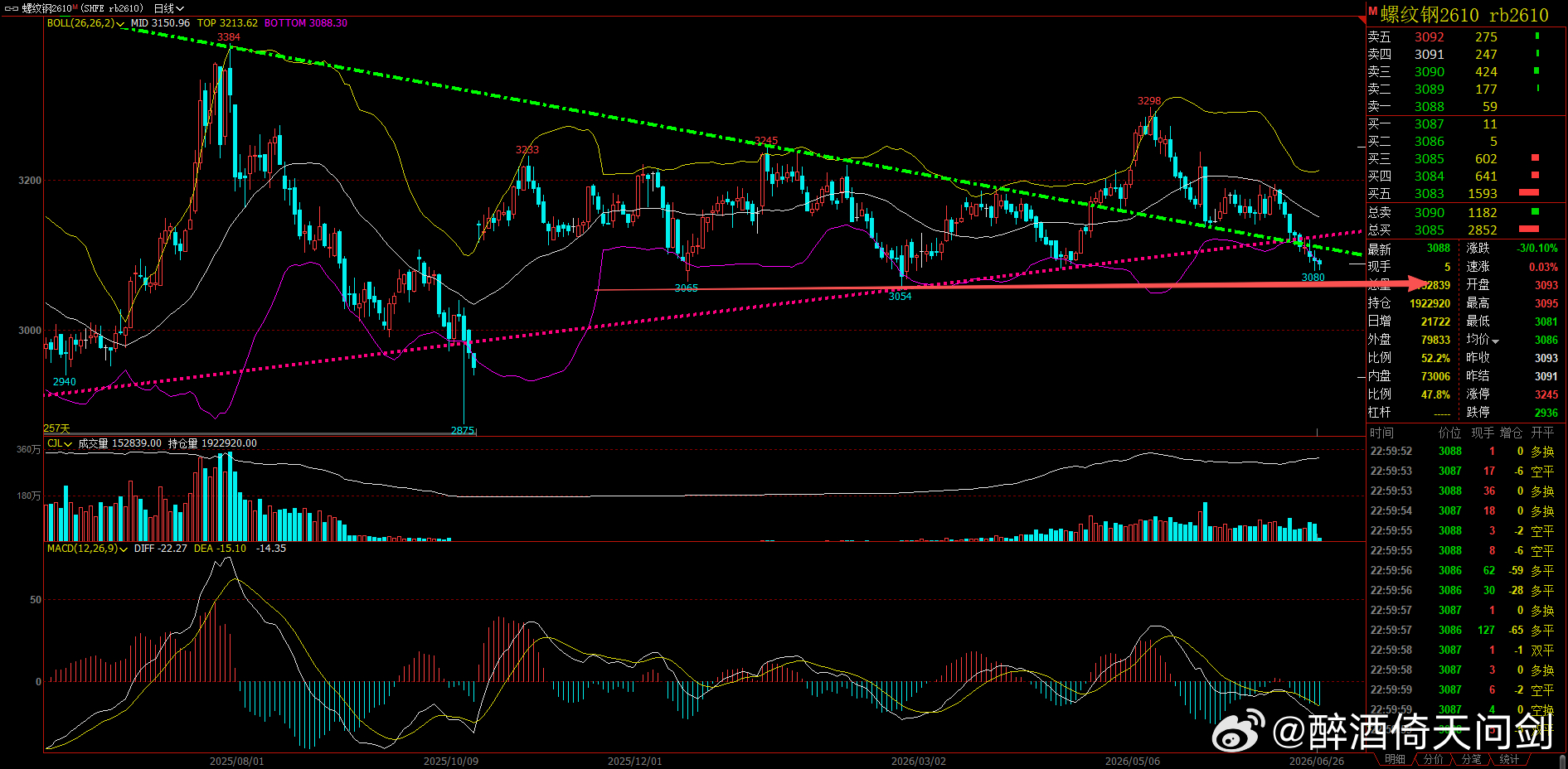Viewport: 1568px width, 769px height.
Task: Click the 内盘 value 73006
Action: pyautogui.click(x=1436, y=376)
